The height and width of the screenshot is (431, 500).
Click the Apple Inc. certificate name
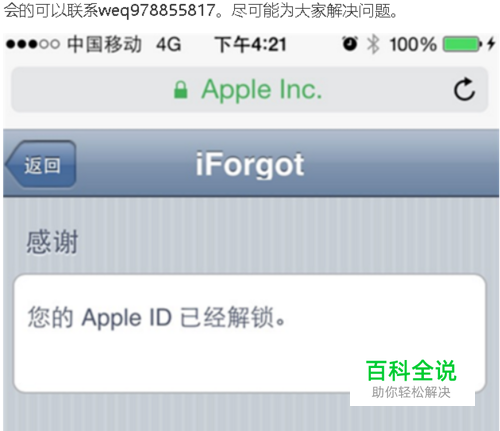[262, 90]
